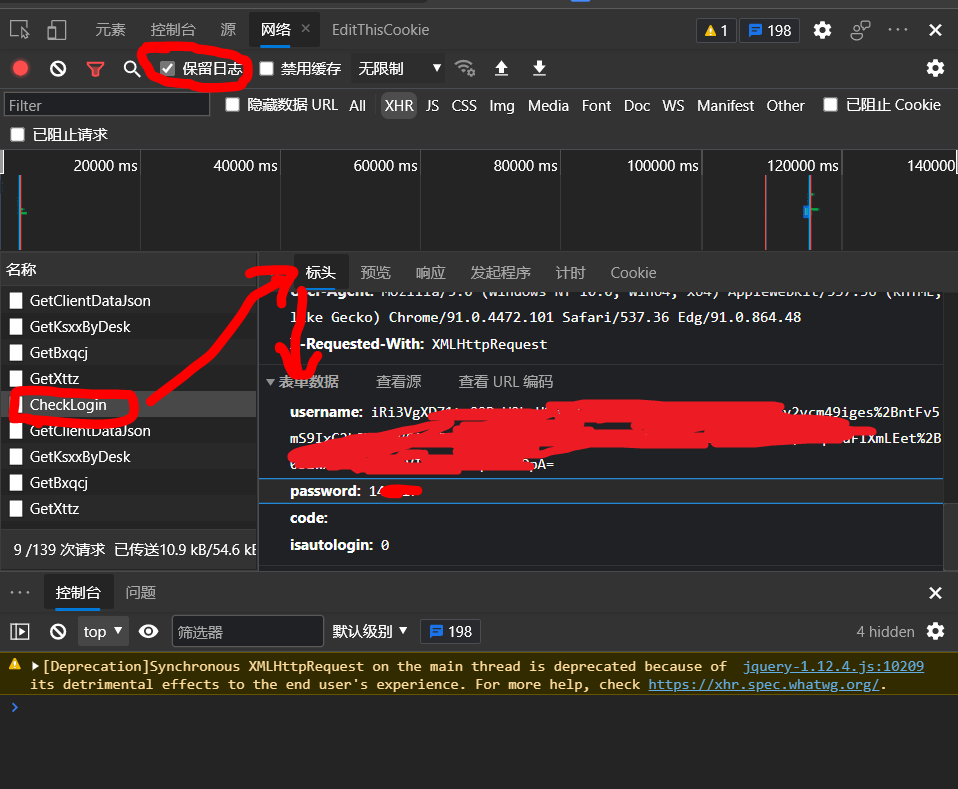Open the 计时 timing tab
Viewport: 958px width, 789px height.
click(x=570, y=273)
